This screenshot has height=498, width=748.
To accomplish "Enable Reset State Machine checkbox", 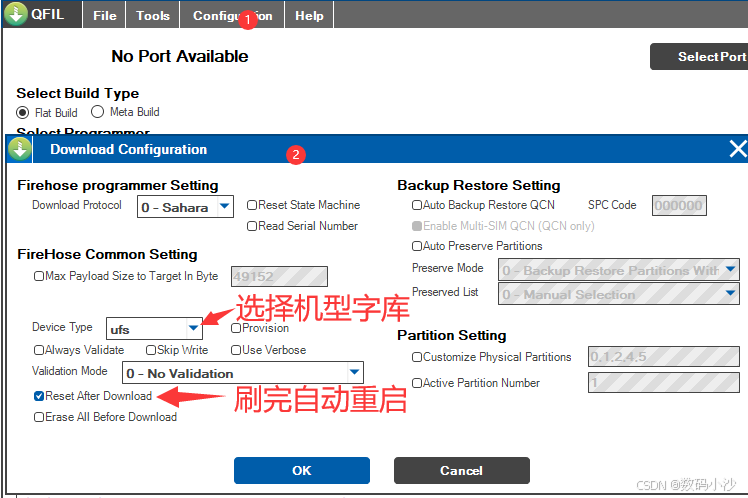I will coord(252,205).
